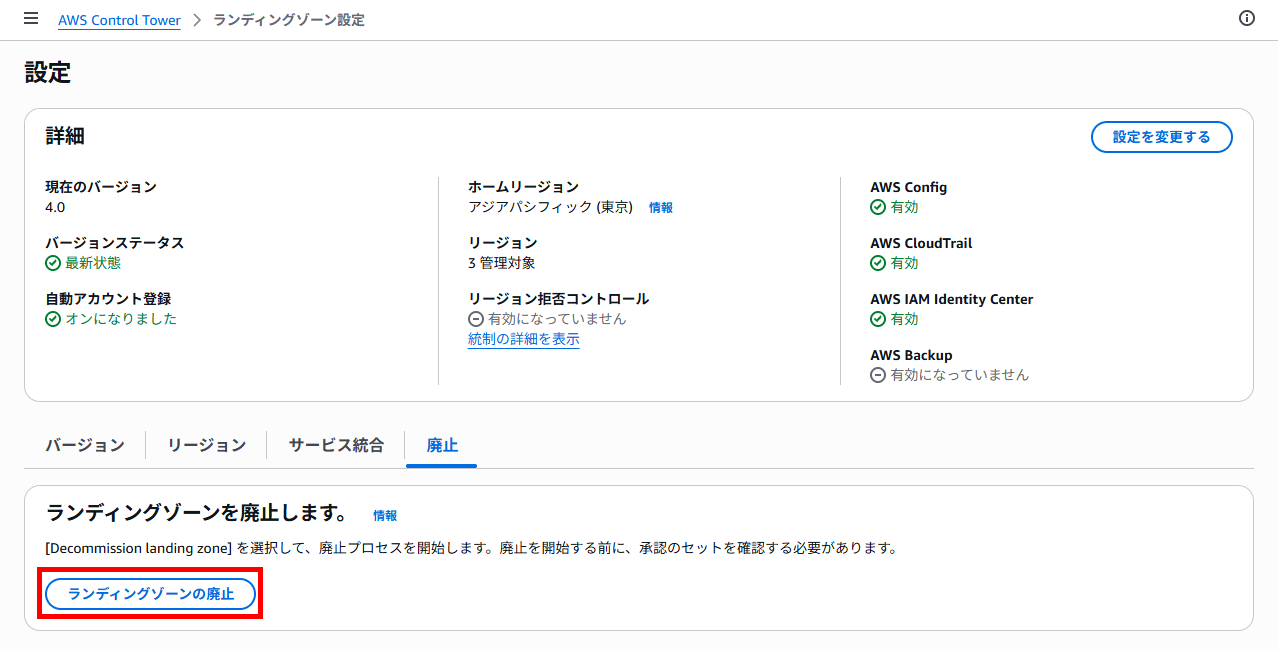Image resolution: width=1278 pixels, height=651 pixels.
Task: Click the AWS CloudTrail label
Action: coord(921,243)
